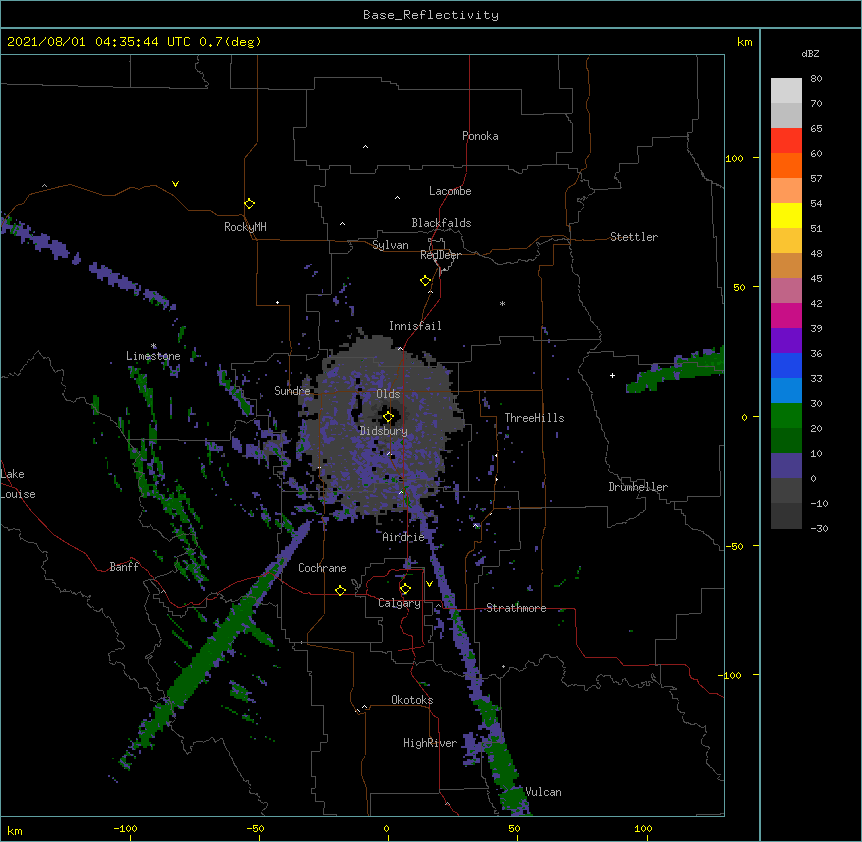Click the Sundre town label
The width and height of the screenshot is (862, 842).
click(x=292, y=391)
